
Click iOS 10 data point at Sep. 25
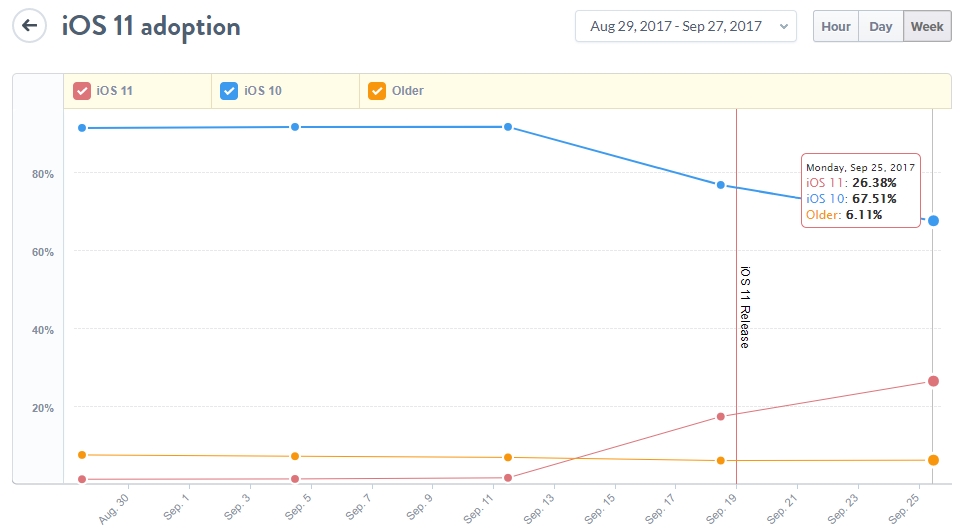[933, 220]
